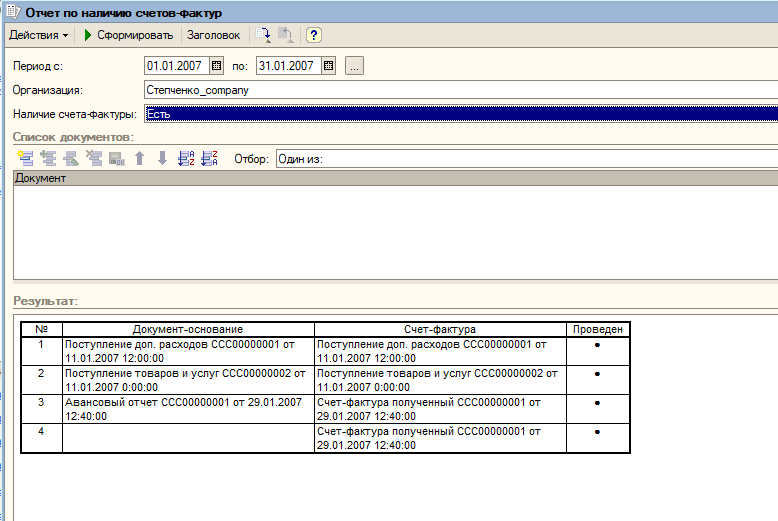Open the Действия dropdown menu
Screen dimensions: 778x521
[x=38, y=35]
